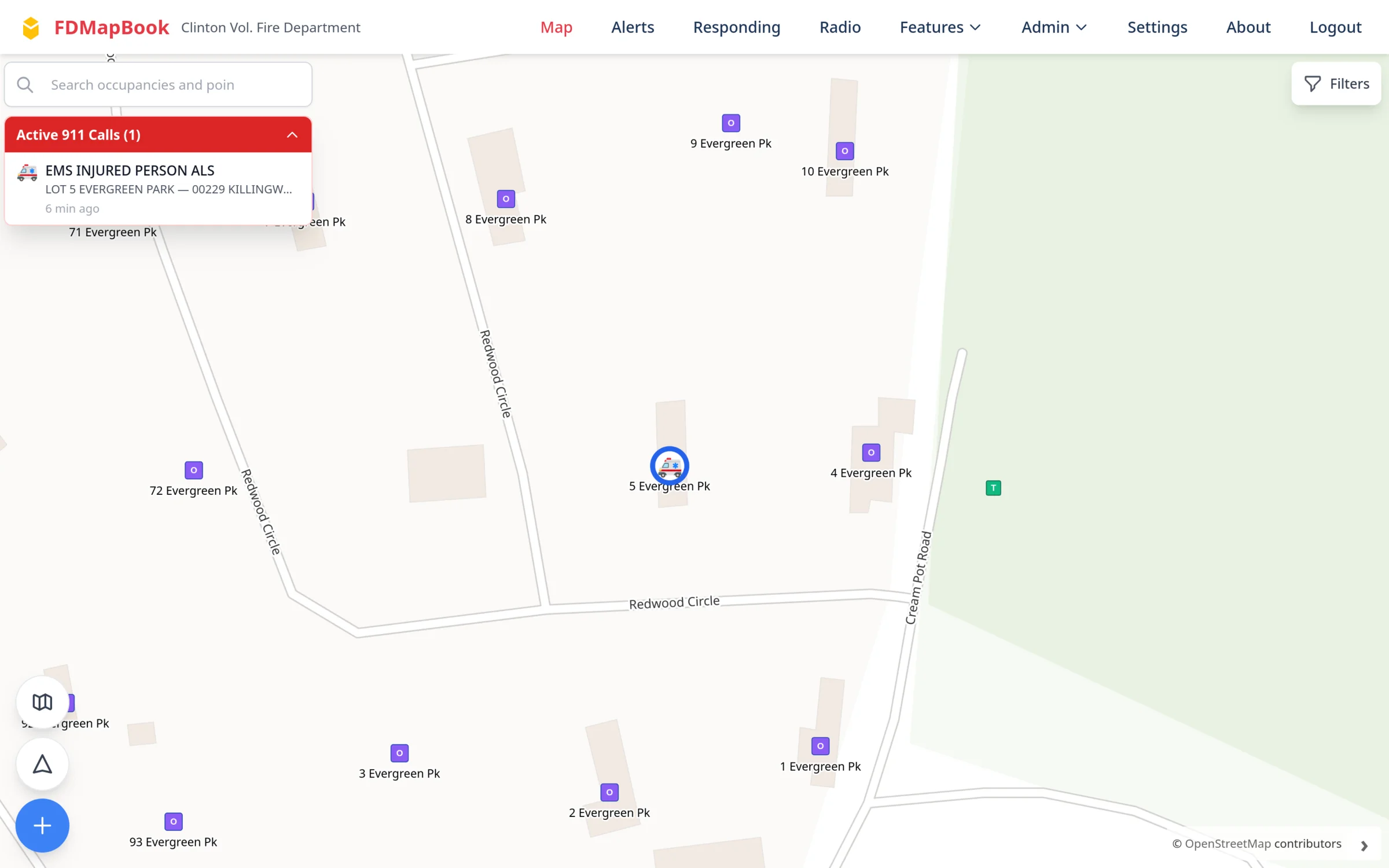Click the green T map marker

tap(993, 488)
